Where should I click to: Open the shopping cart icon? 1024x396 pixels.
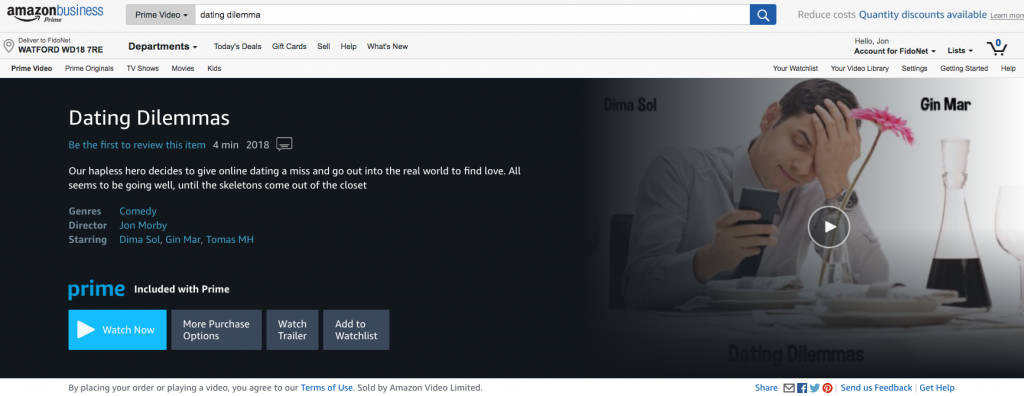click(997, 46)
